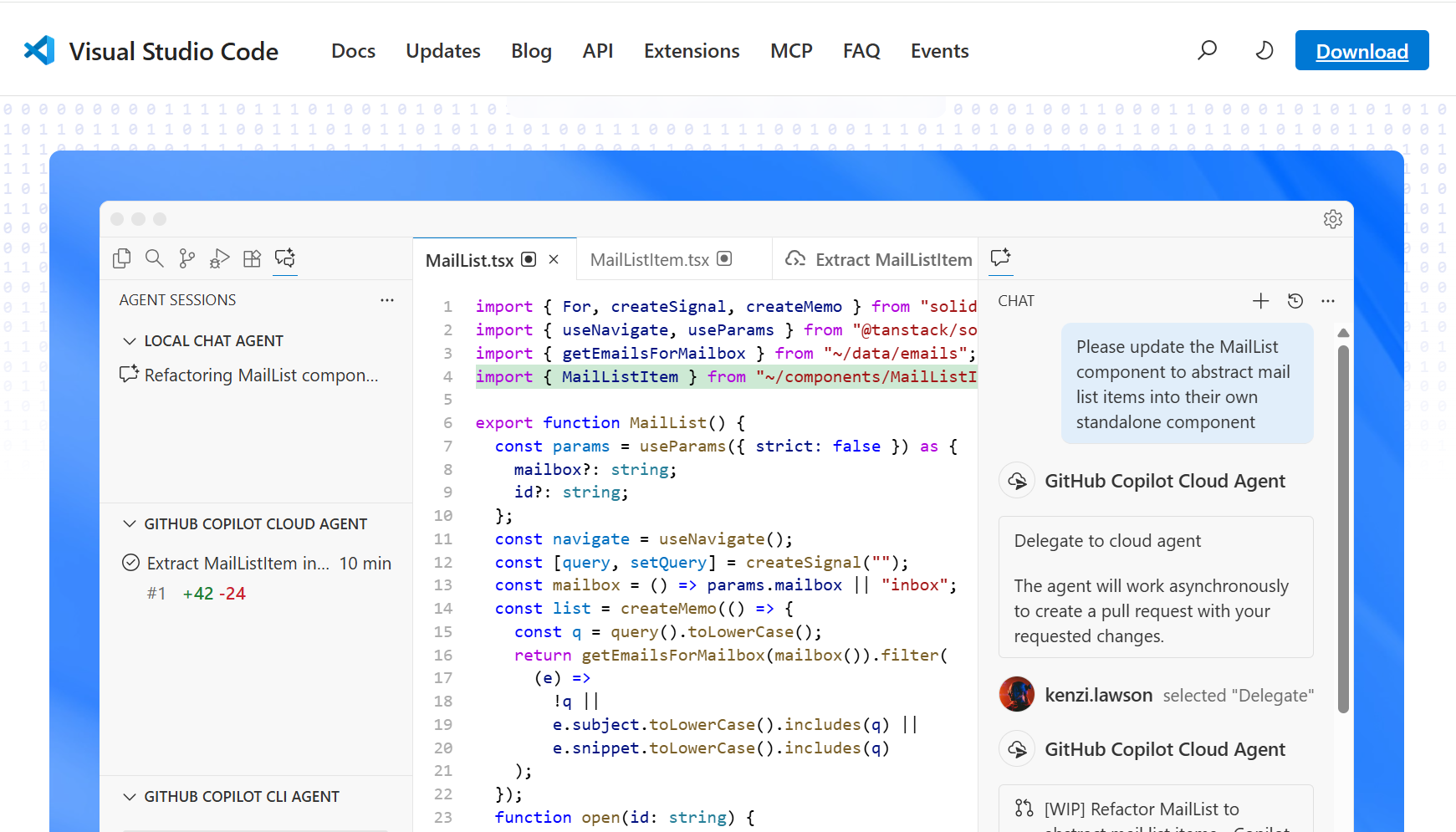This screenshot has height=832, width=1456.
Task: Open the Blog link in the header
Action: 531,51
